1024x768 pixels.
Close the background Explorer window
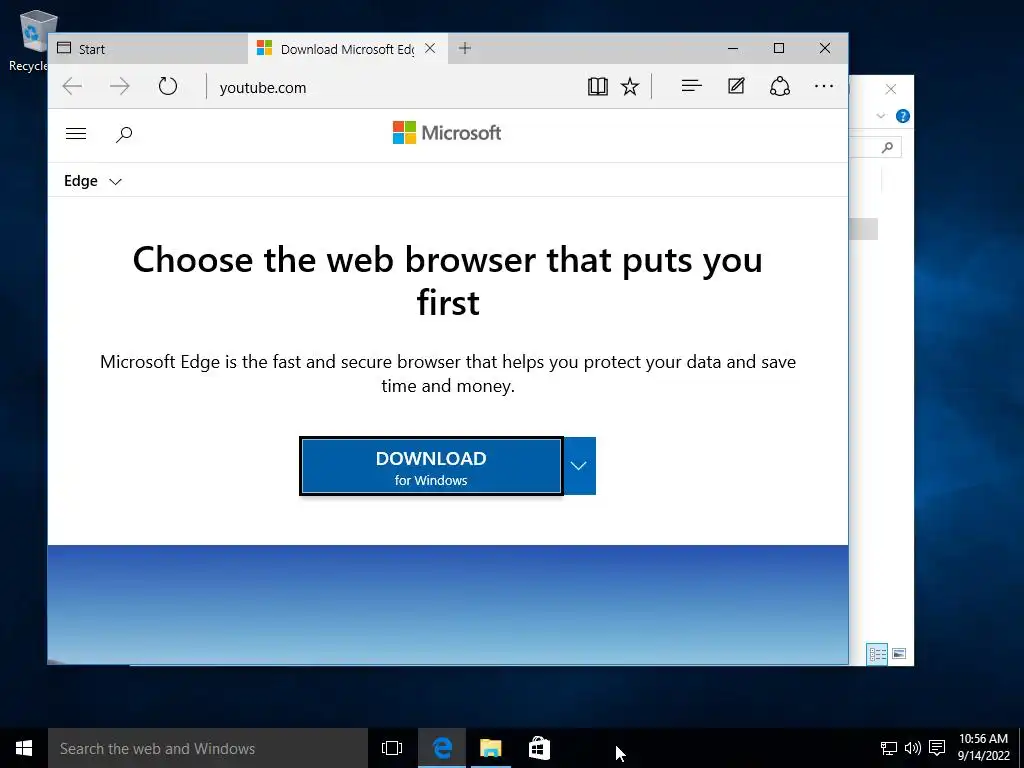click(891, 89)
